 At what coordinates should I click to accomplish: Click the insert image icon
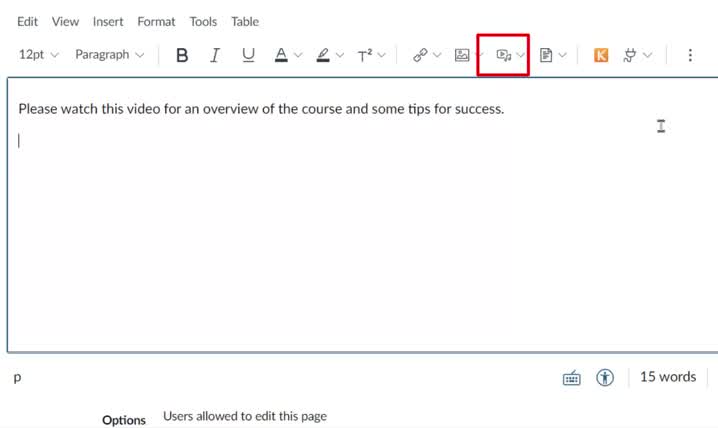[x=462, y=55]
